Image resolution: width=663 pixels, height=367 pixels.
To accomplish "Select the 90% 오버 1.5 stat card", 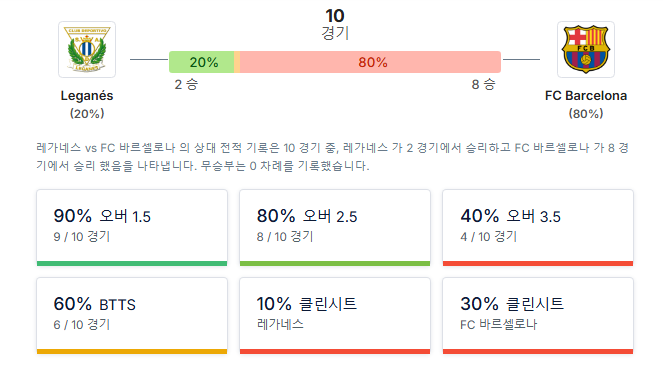I will [x=132, y=227].
